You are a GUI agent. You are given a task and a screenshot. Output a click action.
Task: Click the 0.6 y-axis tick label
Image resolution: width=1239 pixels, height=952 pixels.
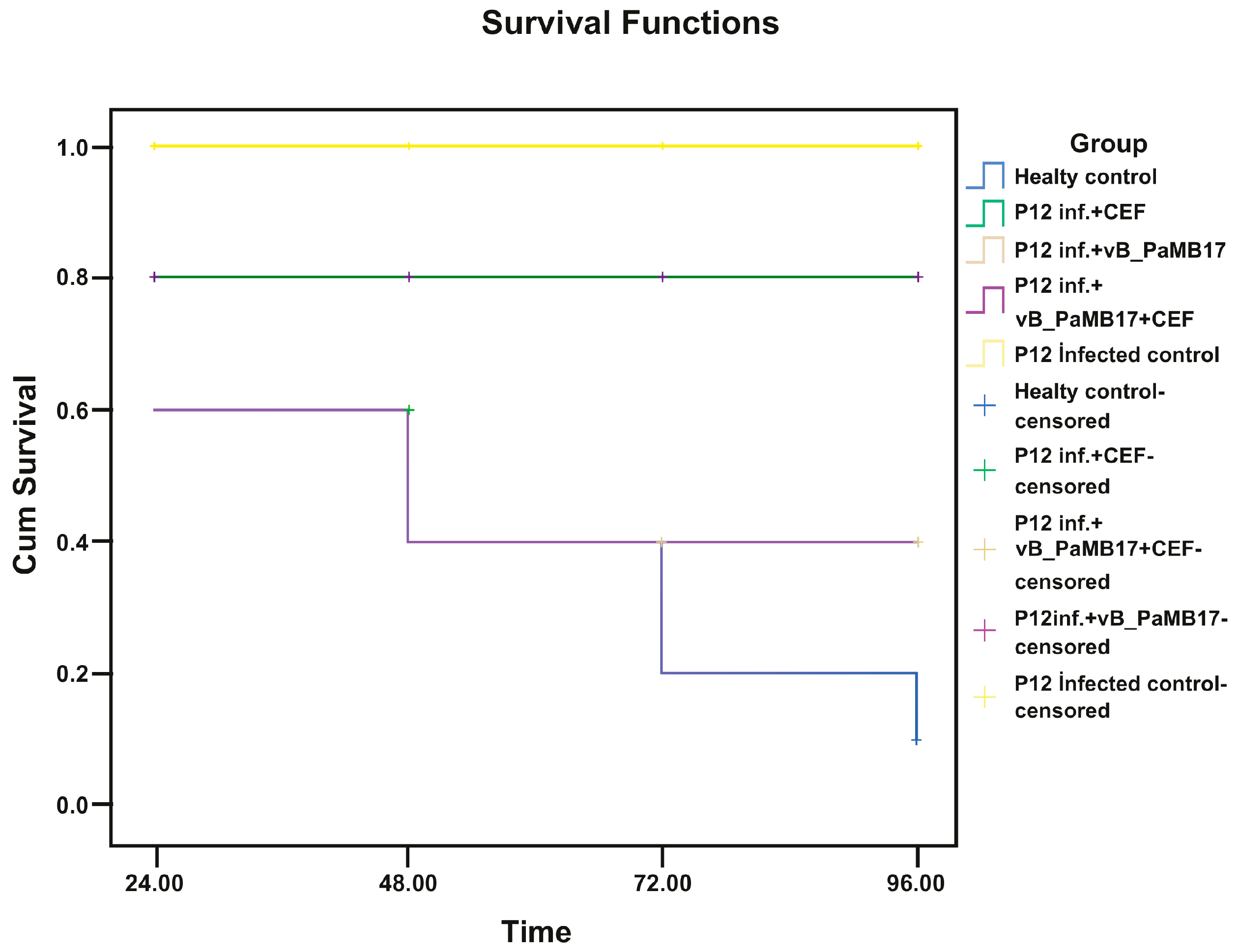72,411
